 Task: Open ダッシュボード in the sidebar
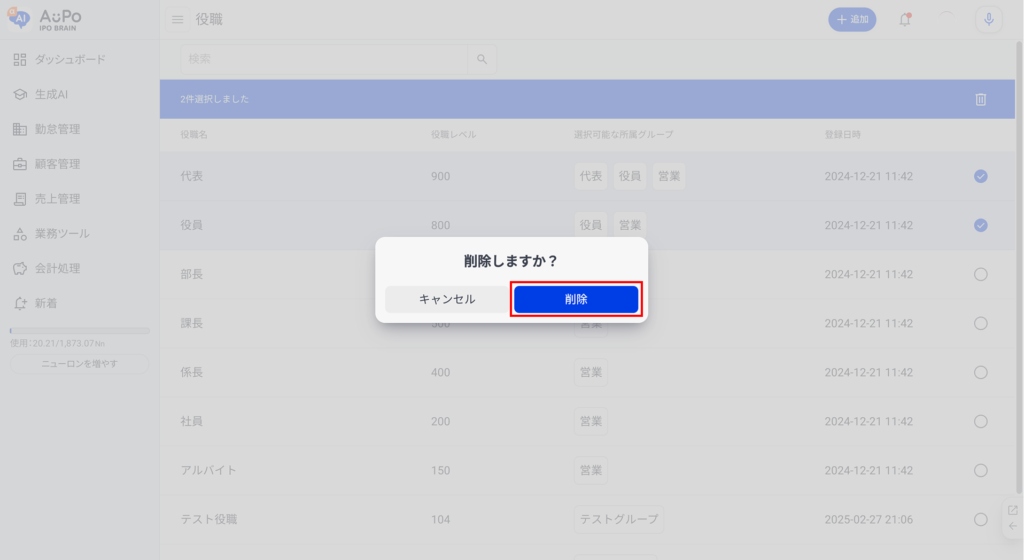[69, 60]
